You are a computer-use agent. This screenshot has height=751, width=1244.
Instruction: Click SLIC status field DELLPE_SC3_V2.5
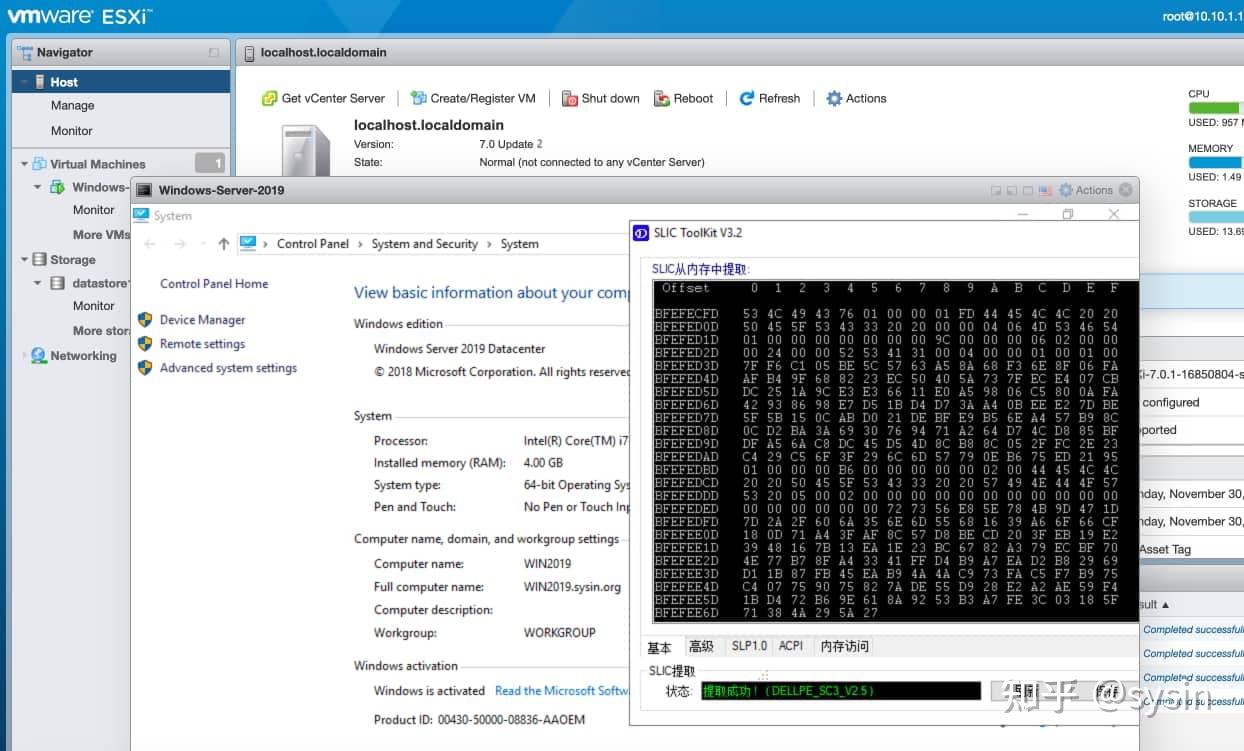840,691
